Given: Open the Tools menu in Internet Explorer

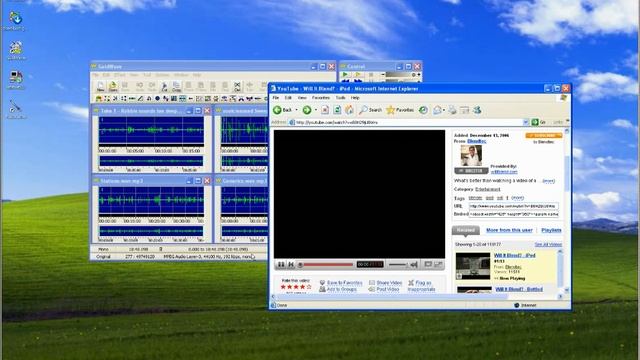Looking at the screenshot, I should click(340, 98).
